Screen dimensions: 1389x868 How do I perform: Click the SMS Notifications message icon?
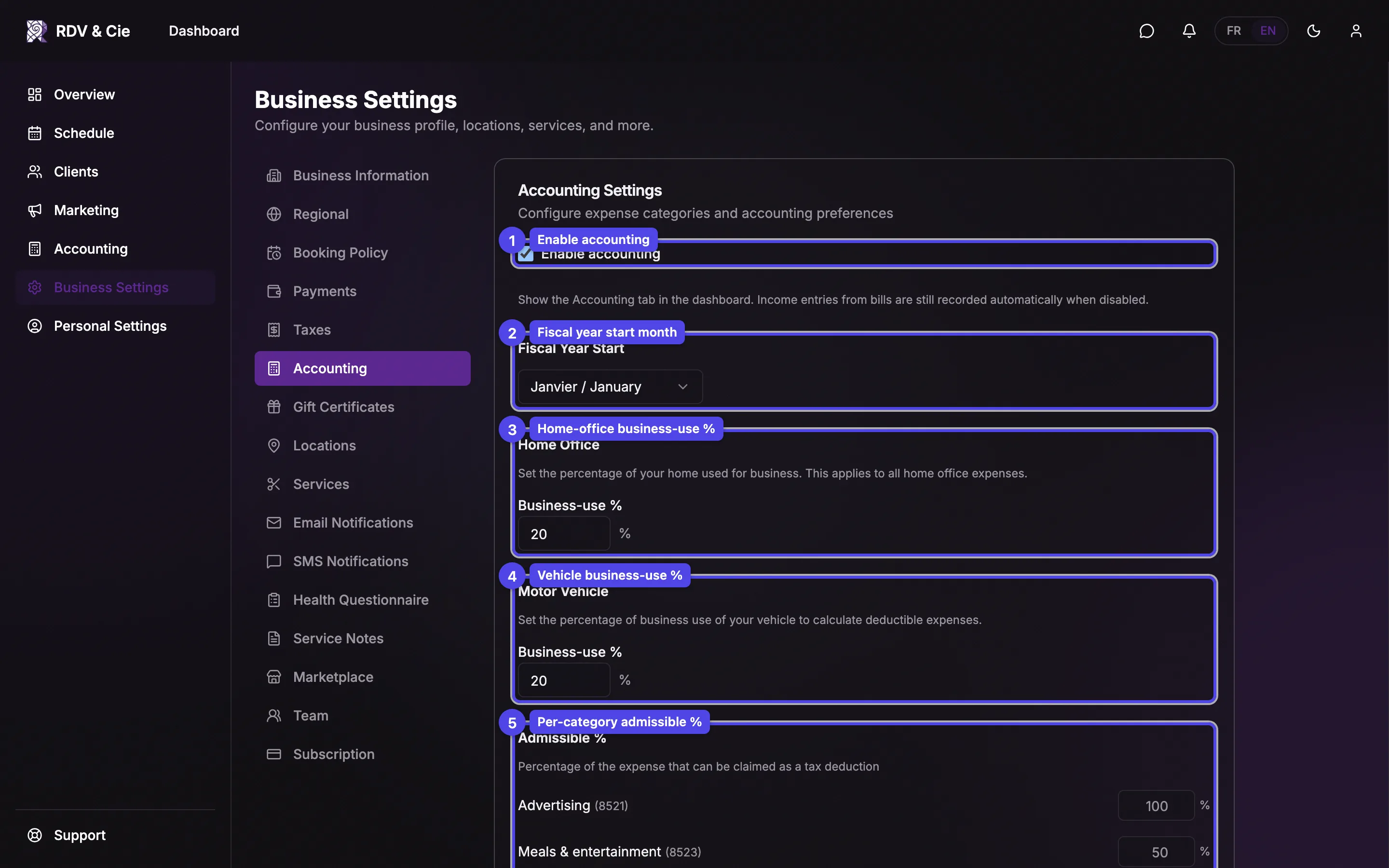pos(274,561)
